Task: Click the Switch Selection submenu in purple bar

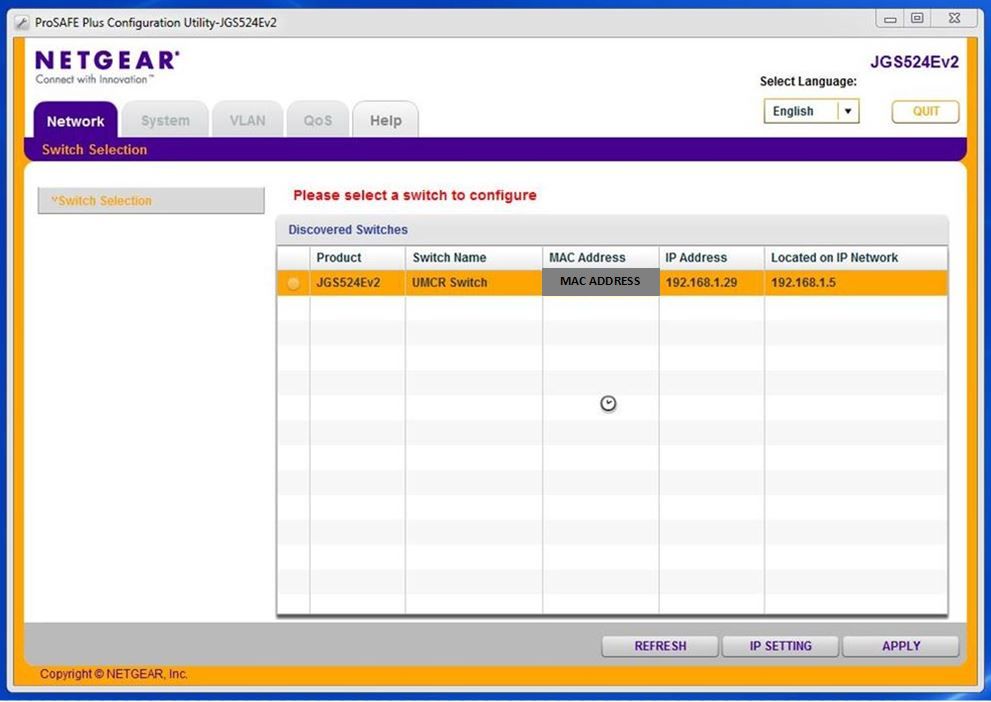Action: click(94, 150)
